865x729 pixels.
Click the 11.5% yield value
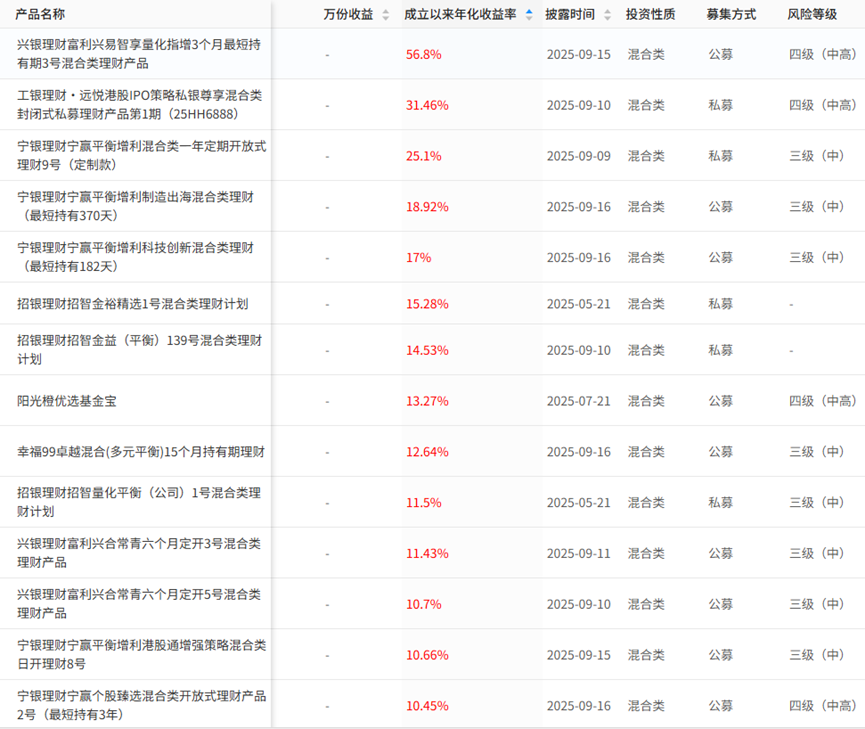point(424,502)
